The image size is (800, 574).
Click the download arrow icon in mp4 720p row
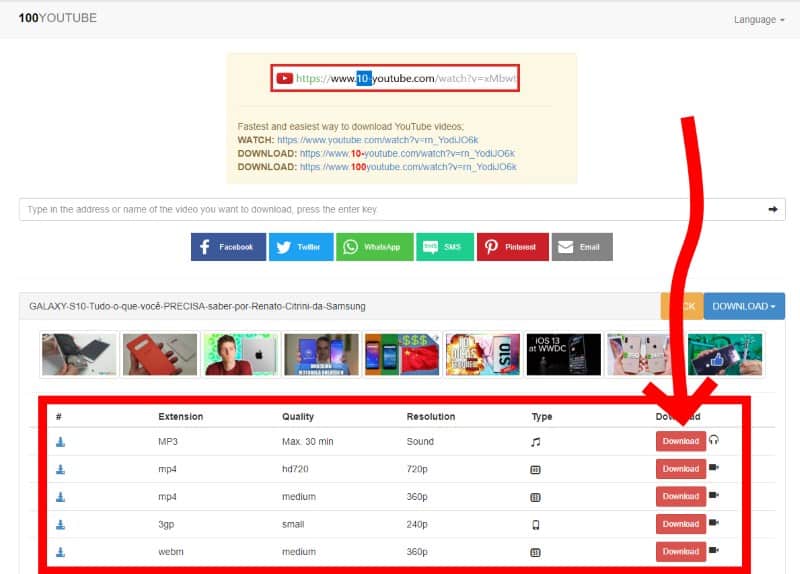[60, 469]
